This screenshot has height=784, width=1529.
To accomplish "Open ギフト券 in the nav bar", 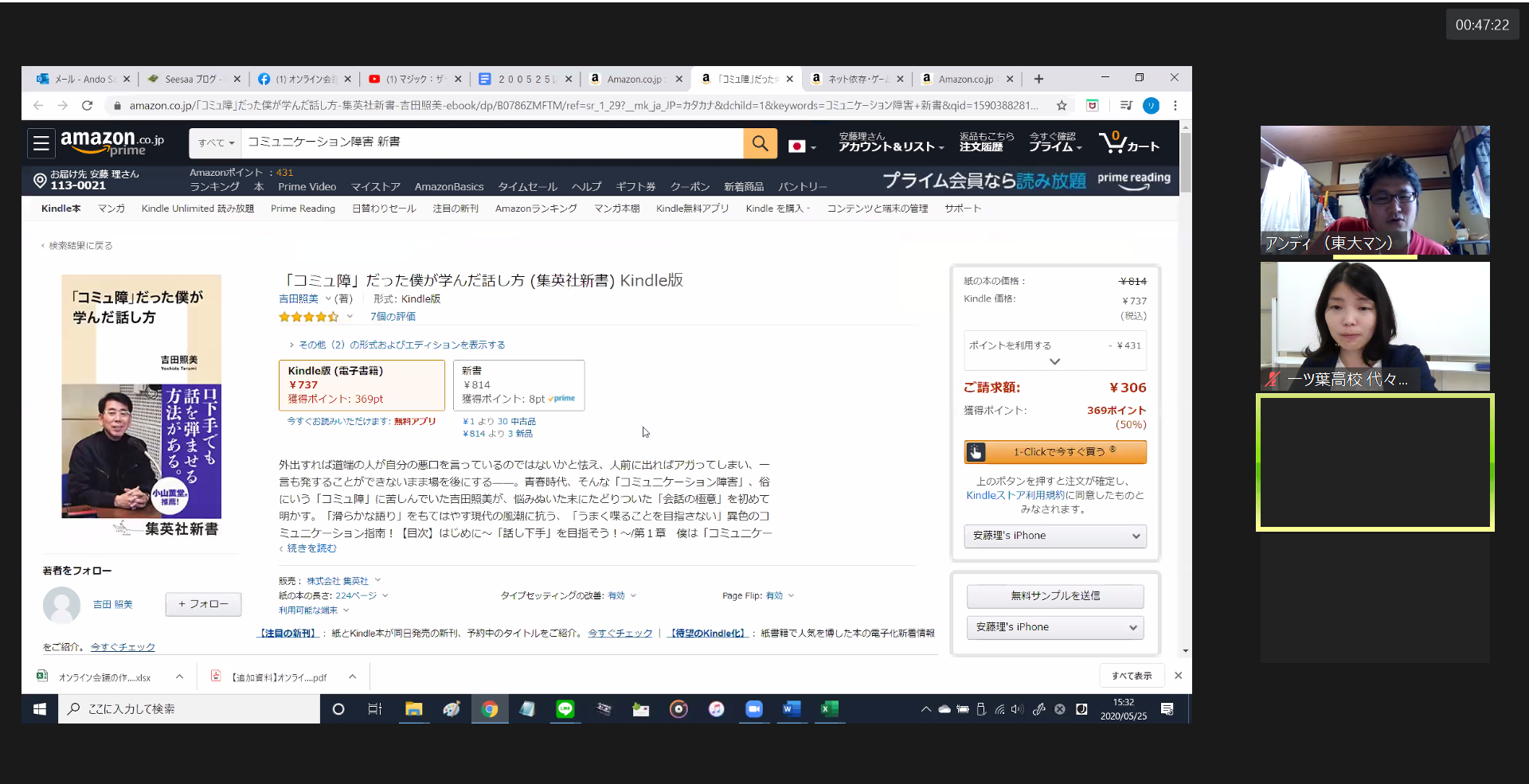I will point(635,187).
